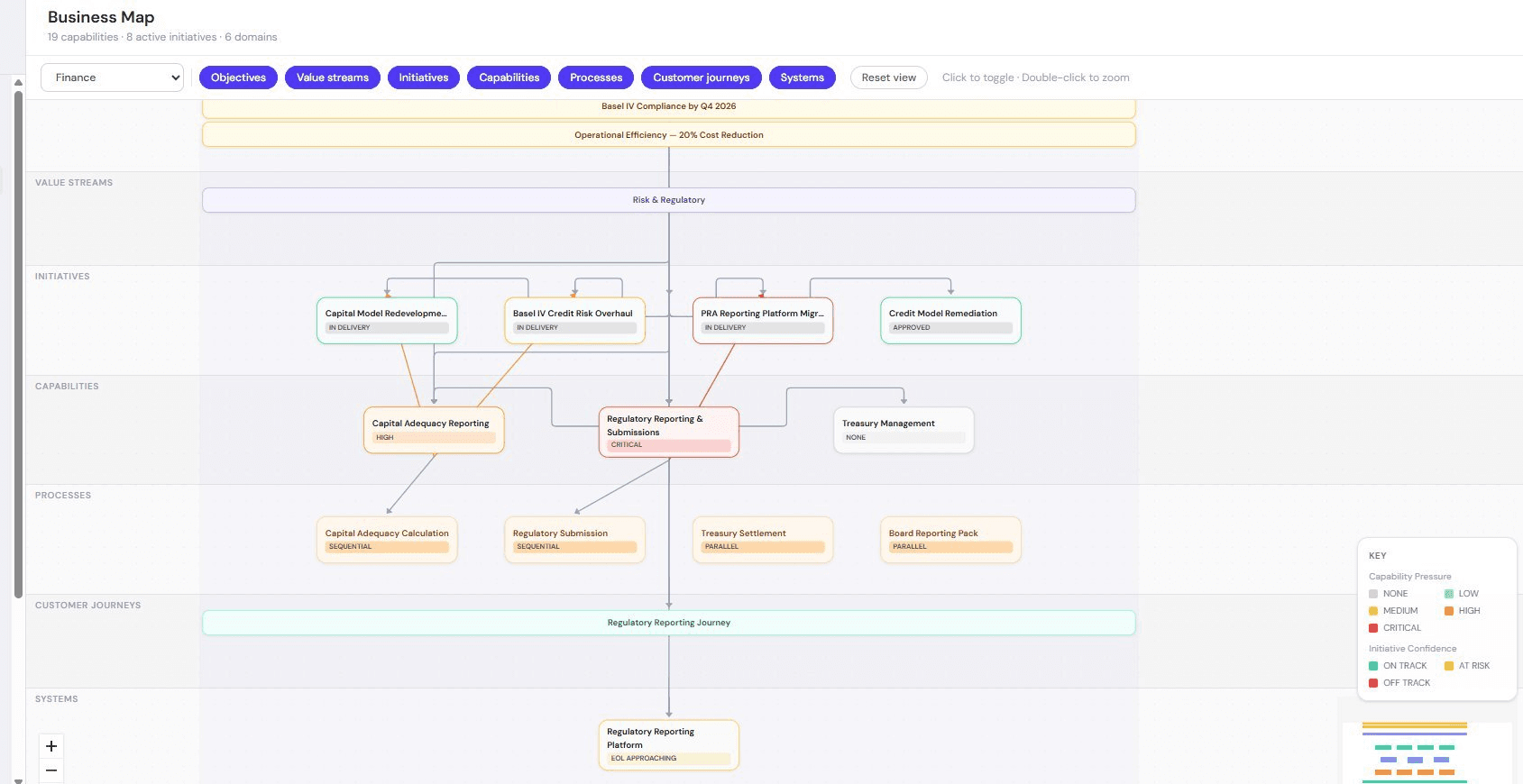This screenshot has height=784, width=1523.
Task: Click the HIGH pressure badge on Capital Adequacy Reporting
Action: 434,438
